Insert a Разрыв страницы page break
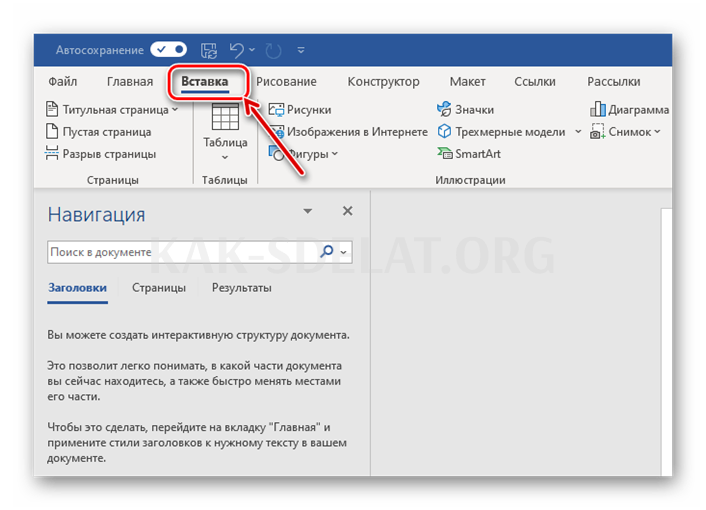 point(100,153)
